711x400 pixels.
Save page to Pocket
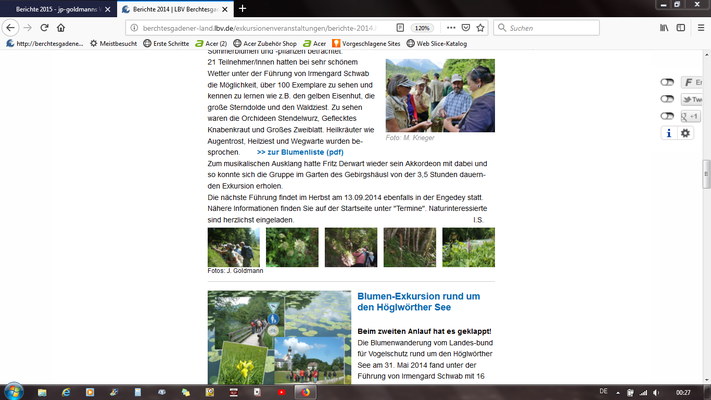coord(466,28)
